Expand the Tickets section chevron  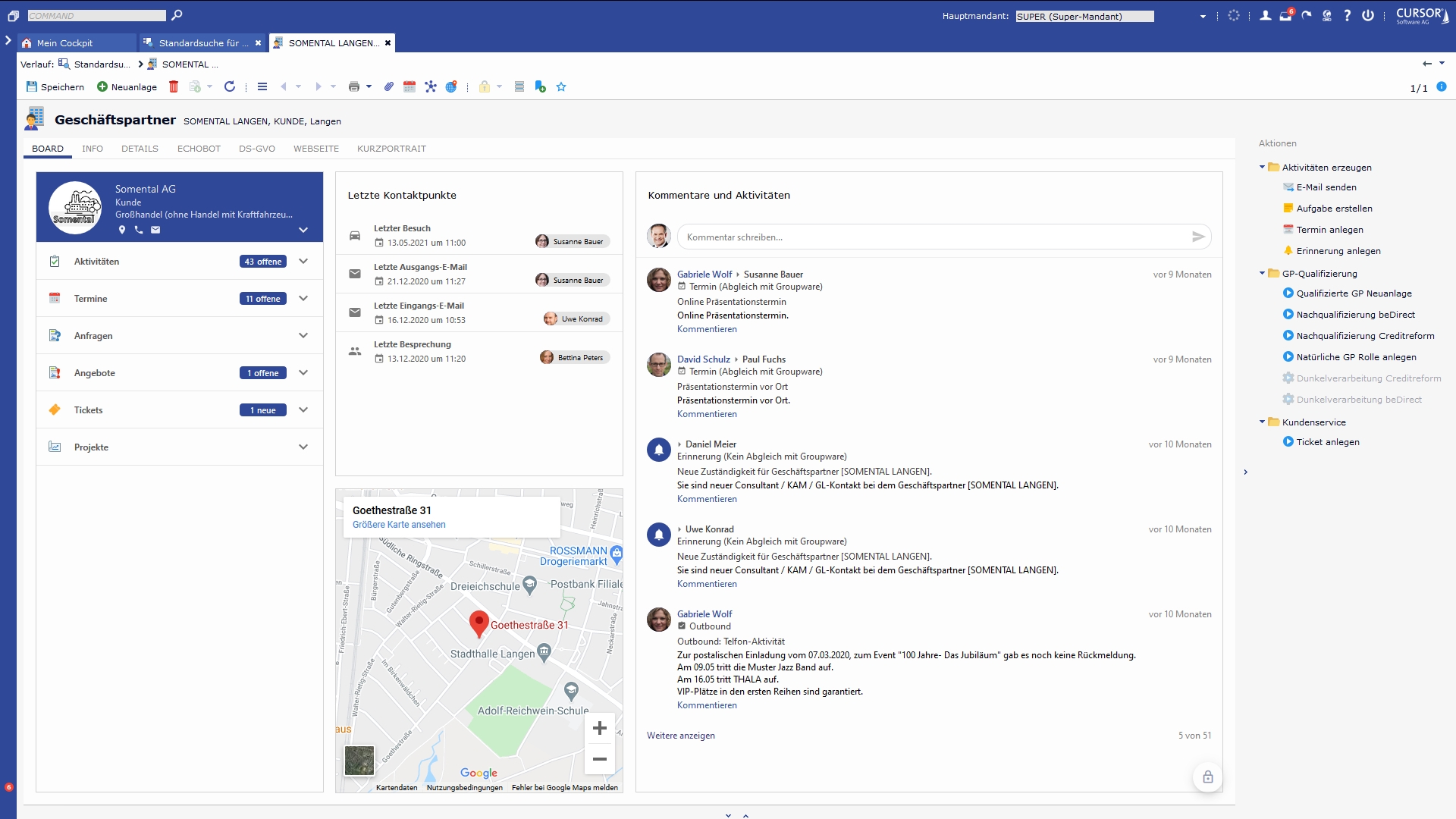click(303, 410)
